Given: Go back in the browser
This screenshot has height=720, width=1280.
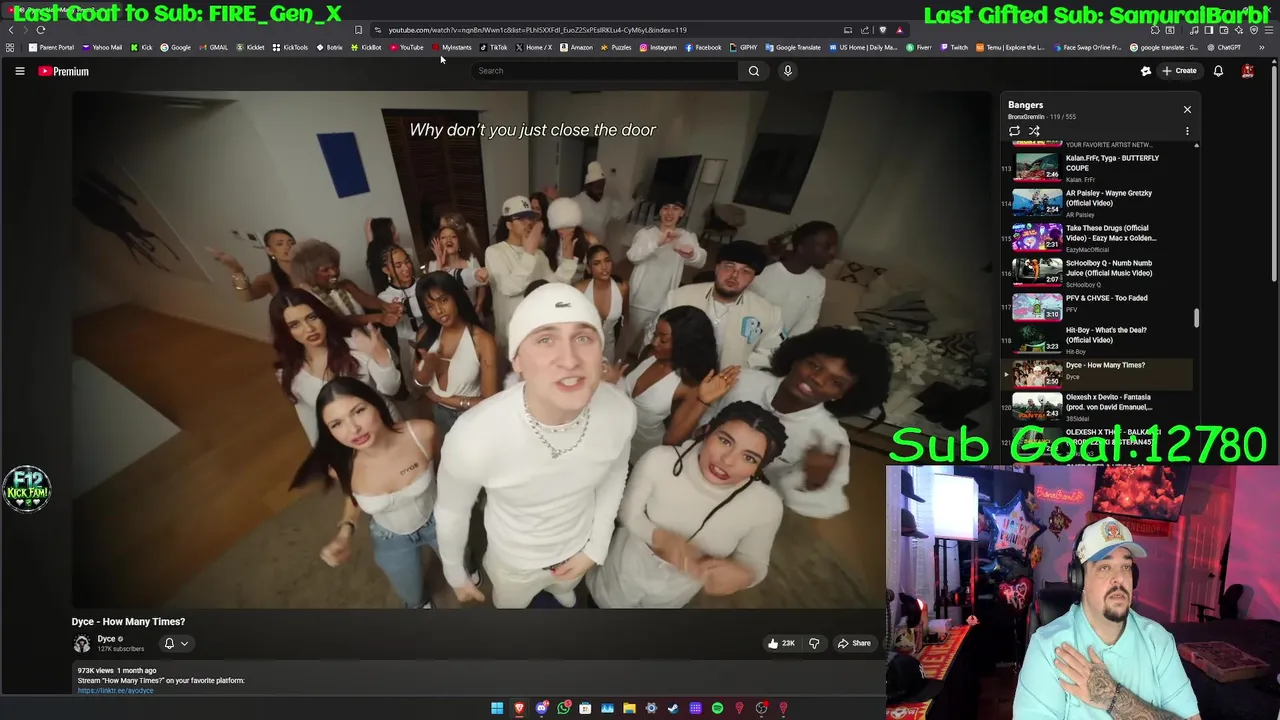Looking at the screenshot, I should tap(11, 30).
